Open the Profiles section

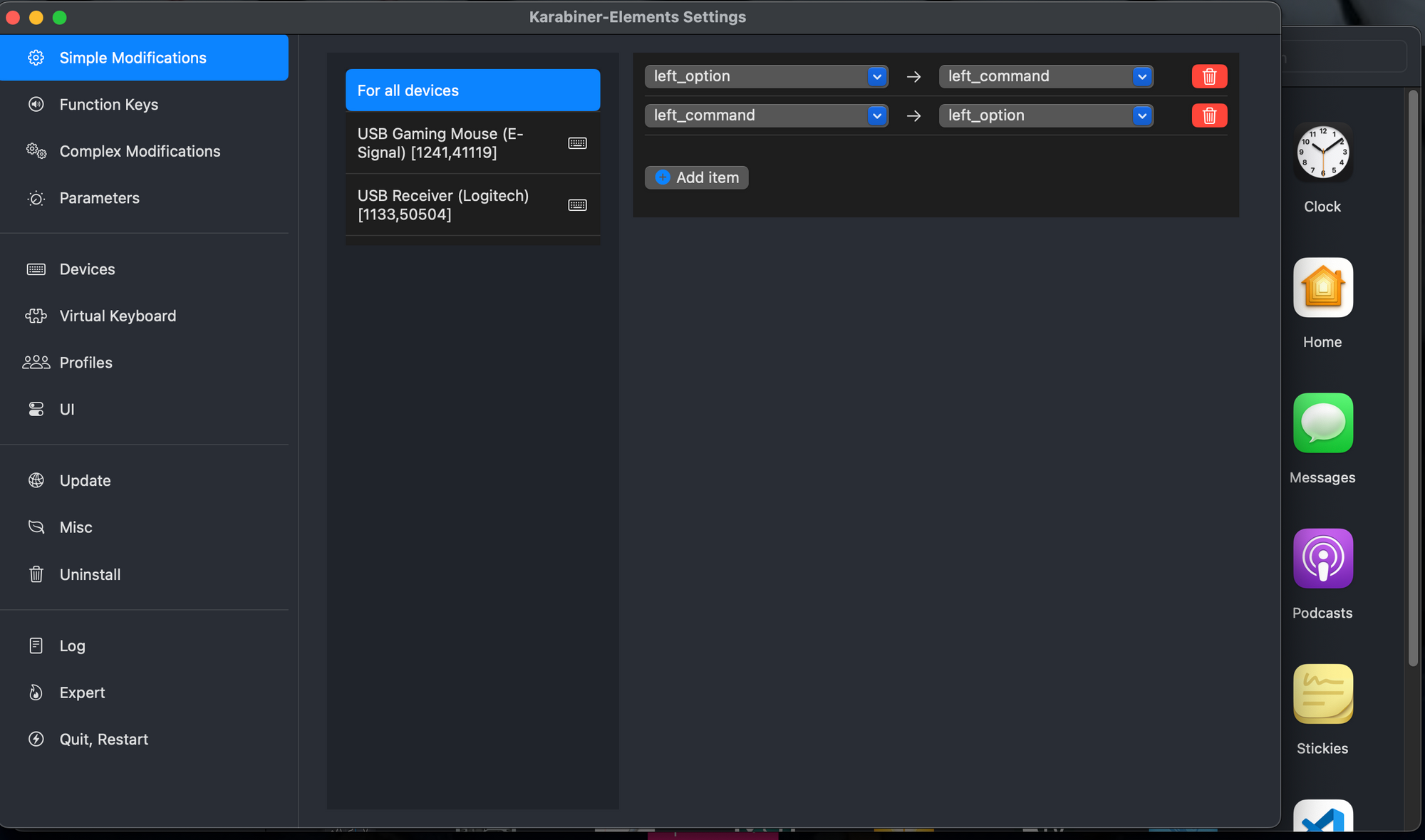(144, 363)
